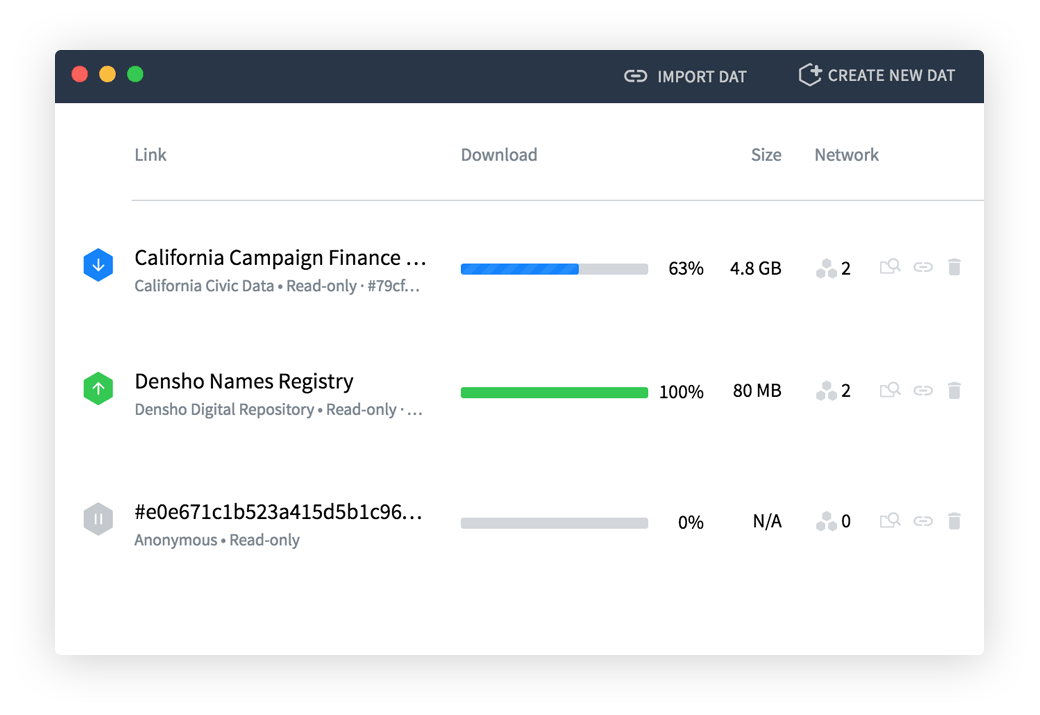Viewport: 1040px width, 715px height.
Task: Delete the Anonymous #e0e671c1b523 dat
Action: pos(954,521)
